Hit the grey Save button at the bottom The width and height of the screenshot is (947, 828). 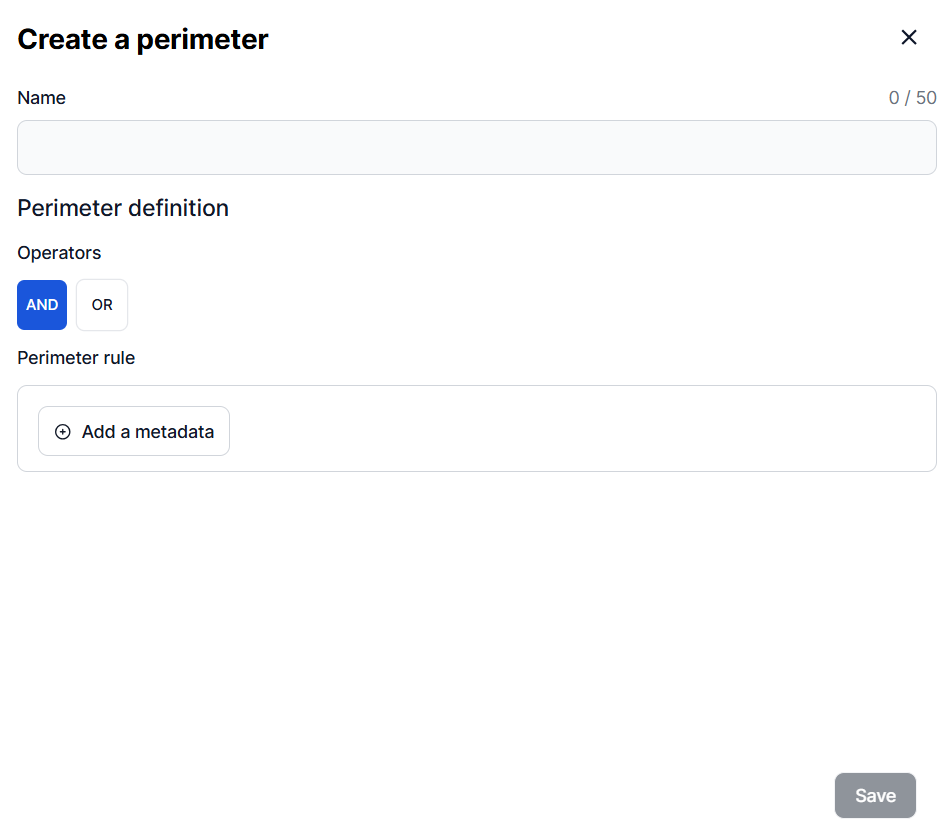(x=875, y=796)
